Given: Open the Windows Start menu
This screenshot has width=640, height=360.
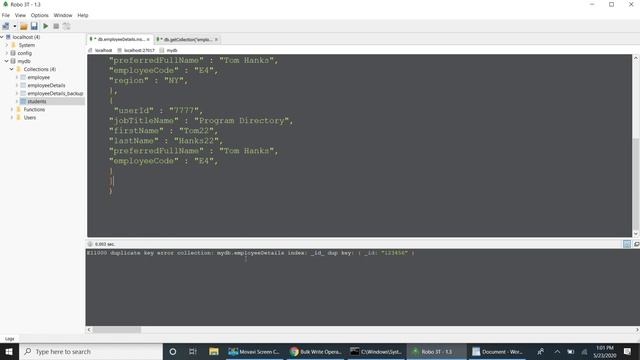Looking at the screenshot, I should [x=9, y=351].
